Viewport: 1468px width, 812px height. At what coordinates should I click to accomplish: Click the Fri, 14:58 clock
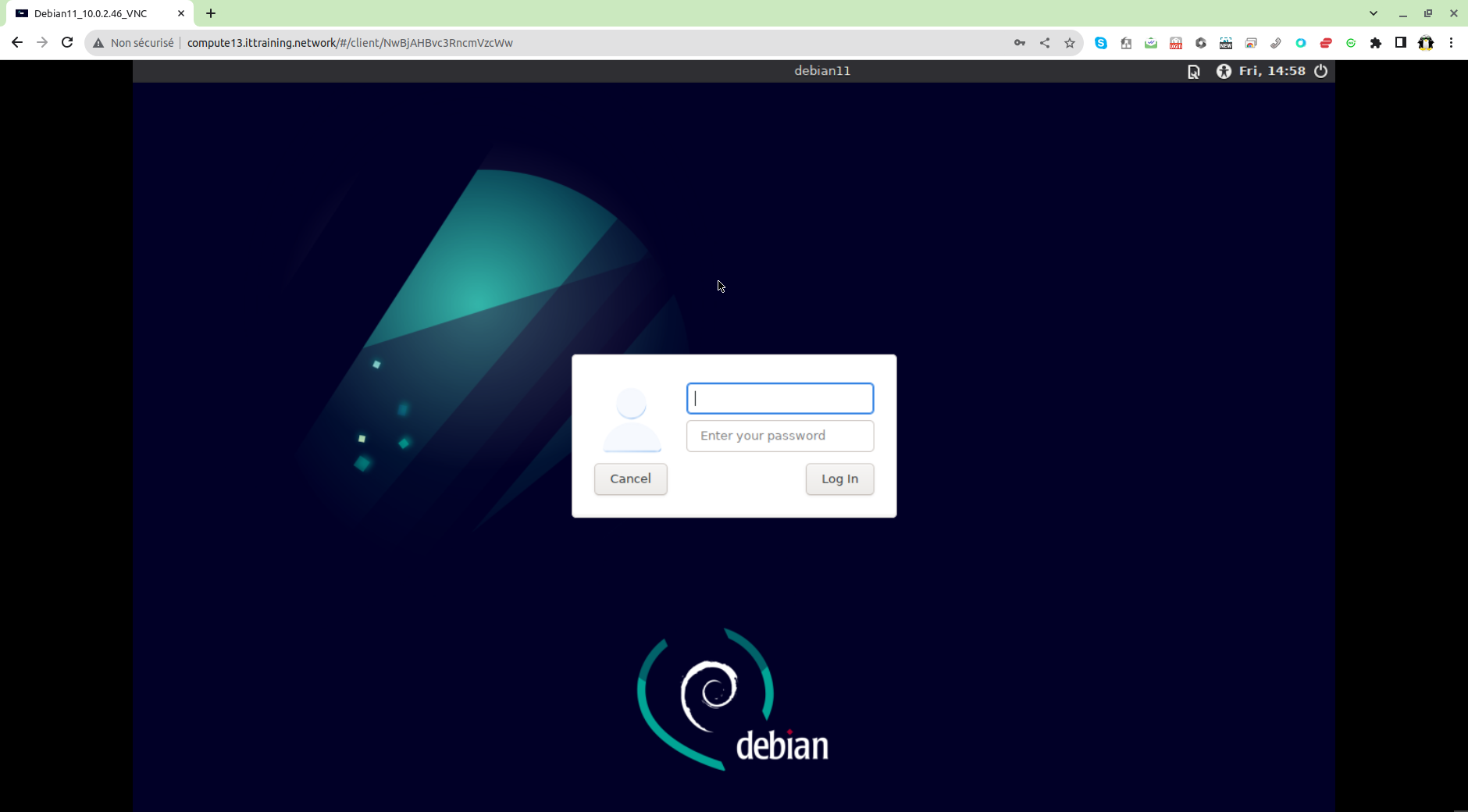[x=1272, y=71]
